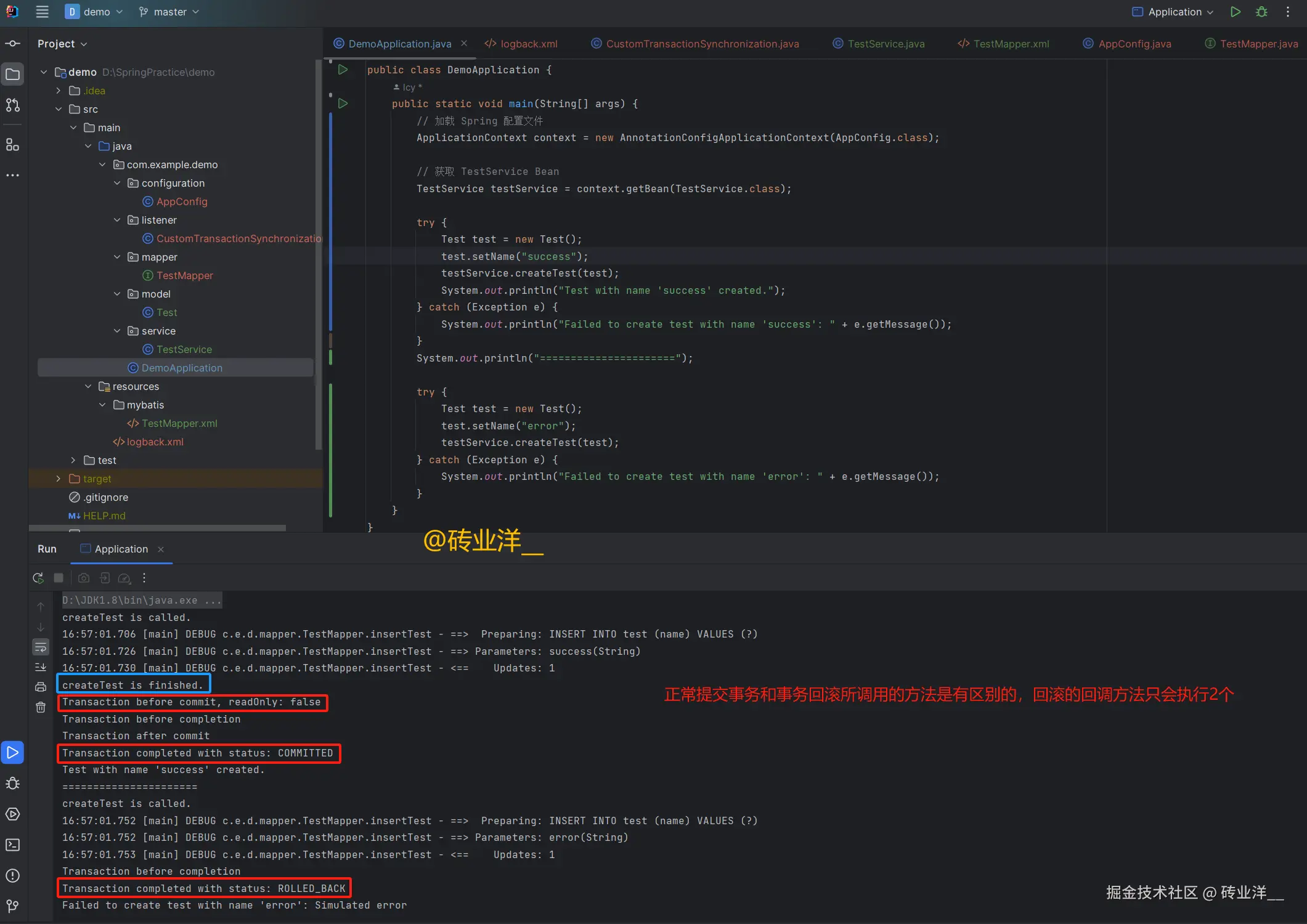The height and width of the screenshot is (924, 1307).
Task: Open the Problems tool window icon
Action: click(x=12, y=875)
